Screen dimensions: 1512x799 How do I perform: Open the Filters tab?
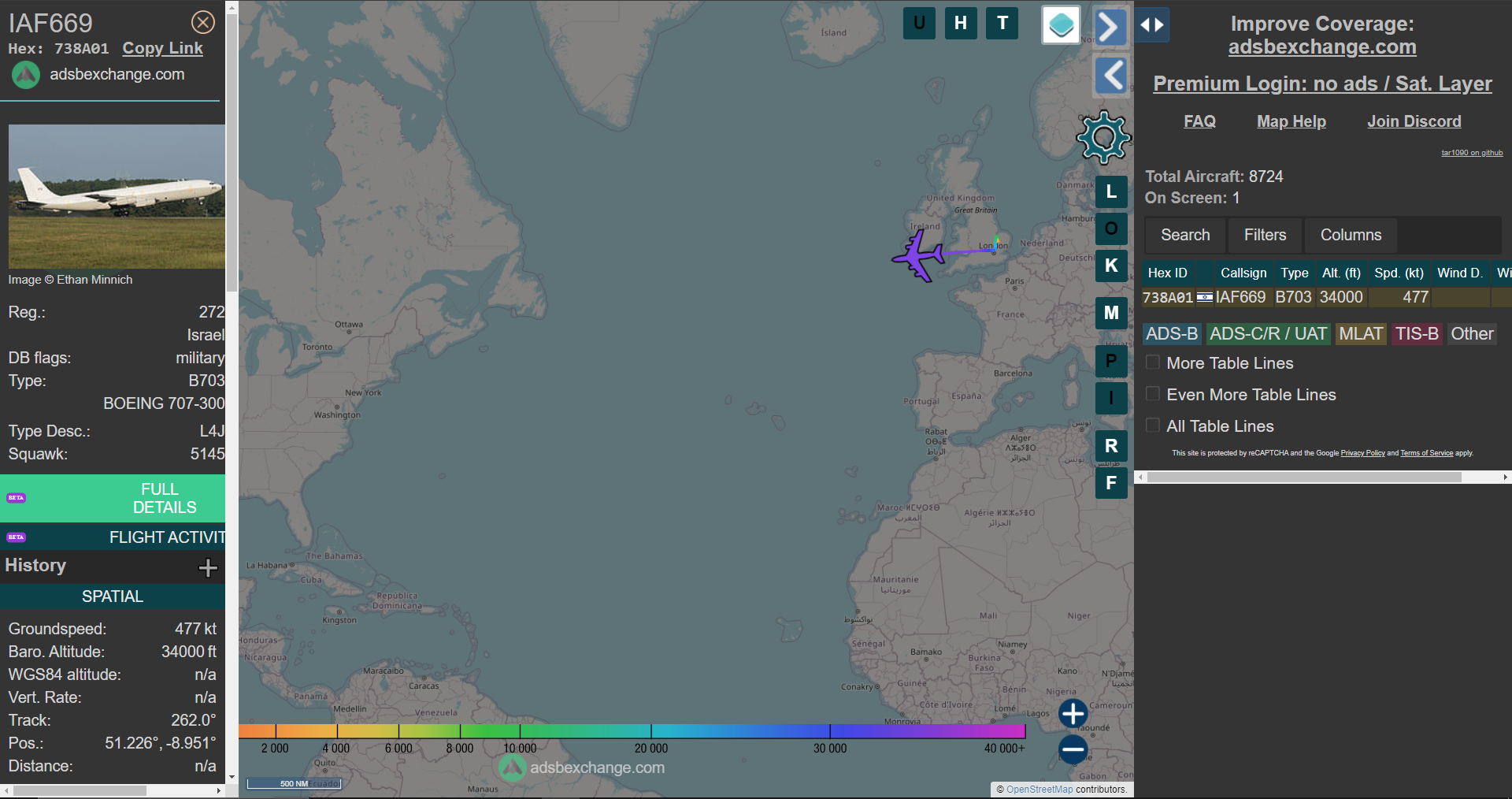(1265, 235)
